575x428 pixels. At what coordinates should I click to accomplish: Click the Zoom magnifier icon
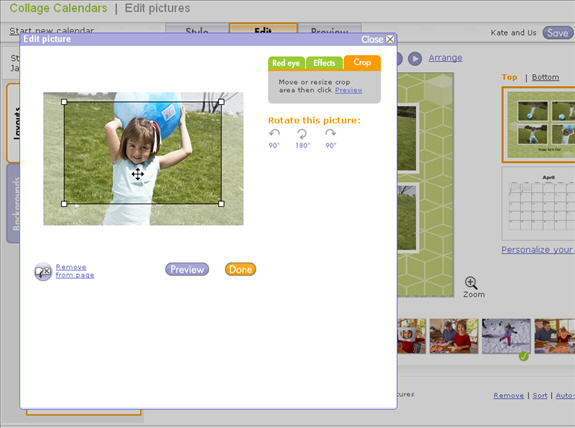coord(471,283)
